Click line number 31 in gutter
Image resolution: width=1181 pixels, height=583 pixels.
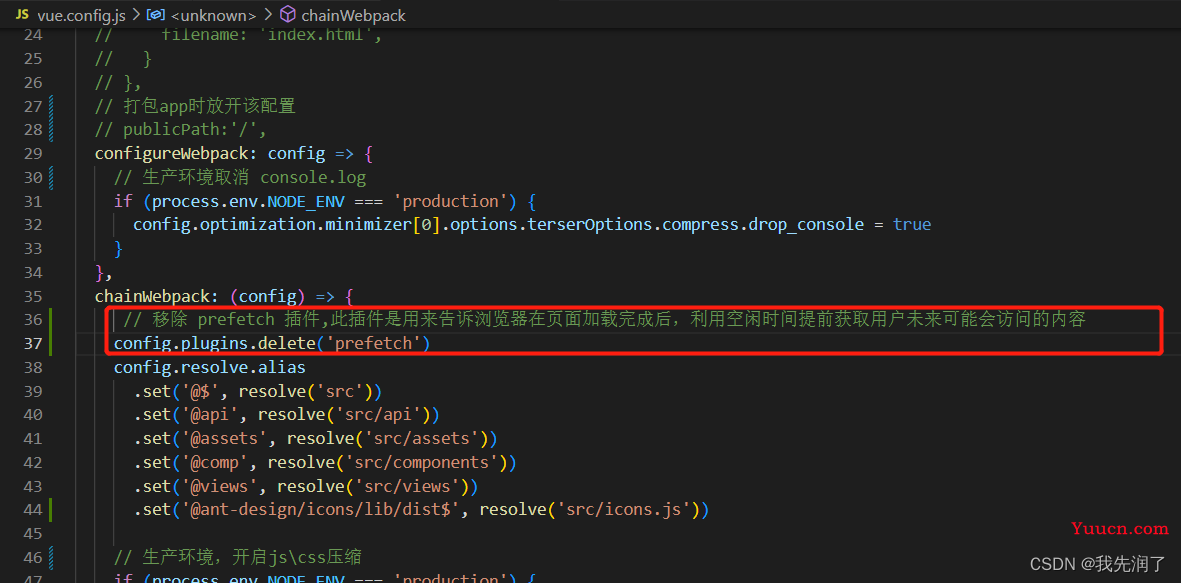tap(33, 201)
